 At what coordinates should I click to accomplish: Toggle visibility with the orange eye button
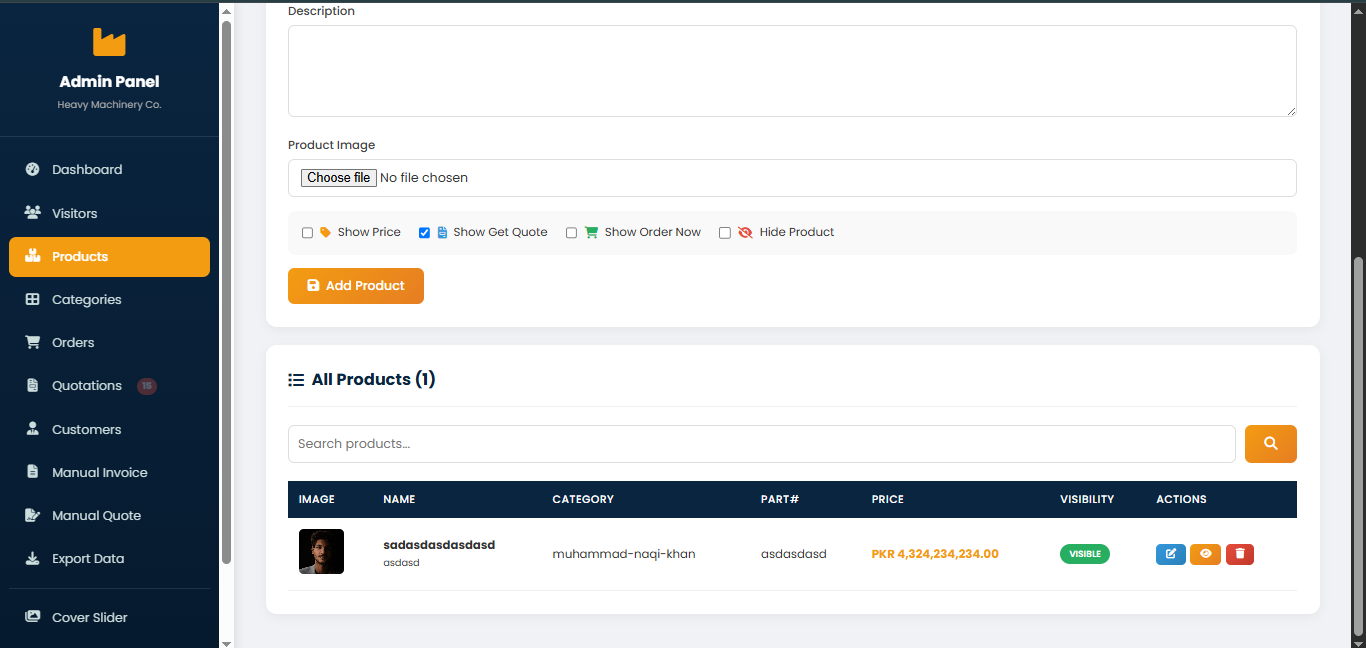click(1205, 554)
